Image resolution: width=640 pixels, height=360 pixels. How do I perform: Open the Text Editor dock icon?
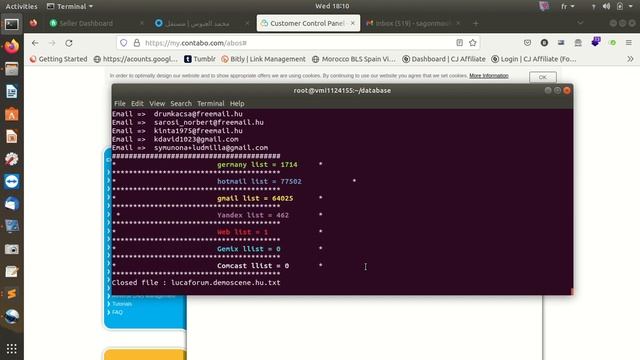[x=11, y=271]
